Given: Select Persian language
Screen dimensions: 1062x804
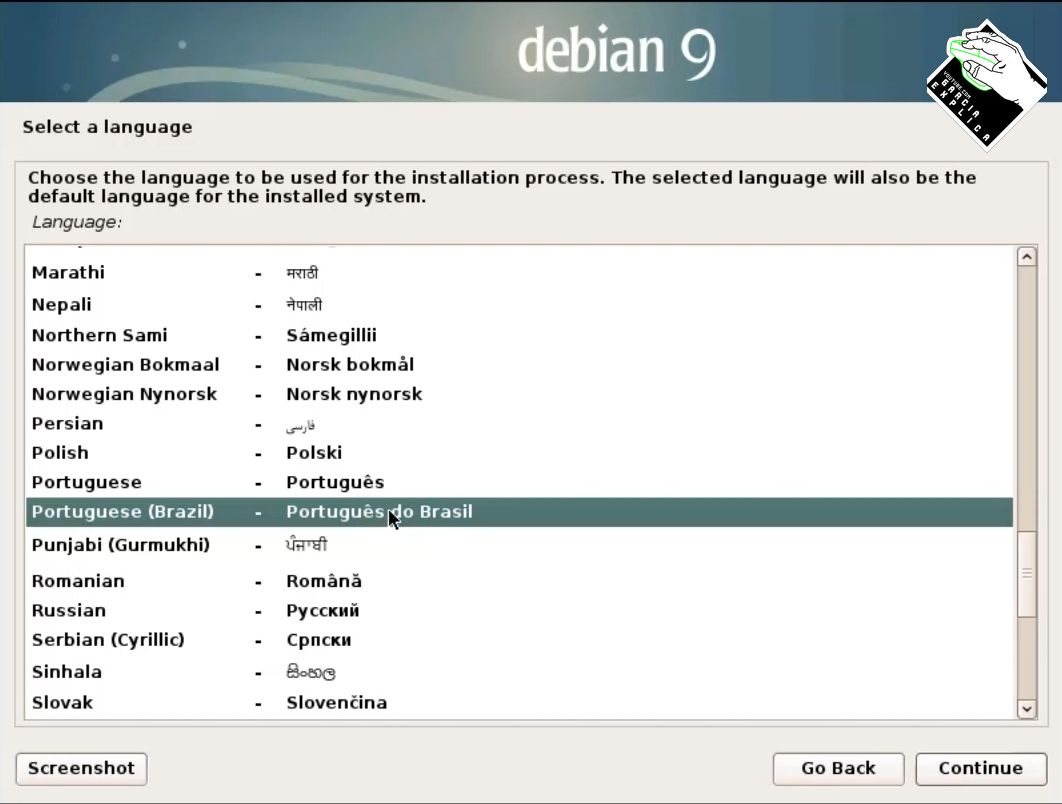Looking at the screenshot, I should (x=519, y=424).
